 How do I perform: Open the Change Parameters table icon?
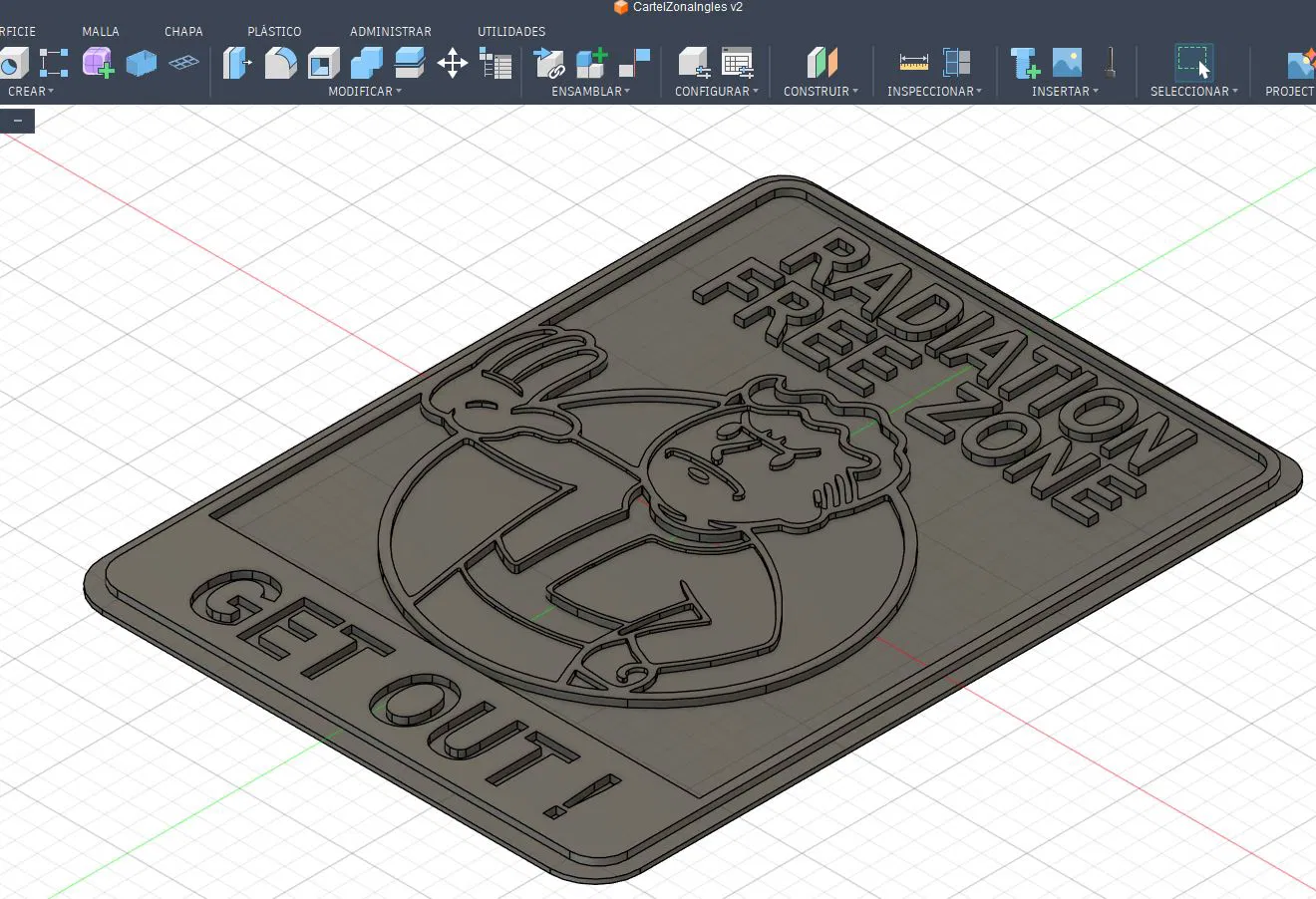[495, 64]
